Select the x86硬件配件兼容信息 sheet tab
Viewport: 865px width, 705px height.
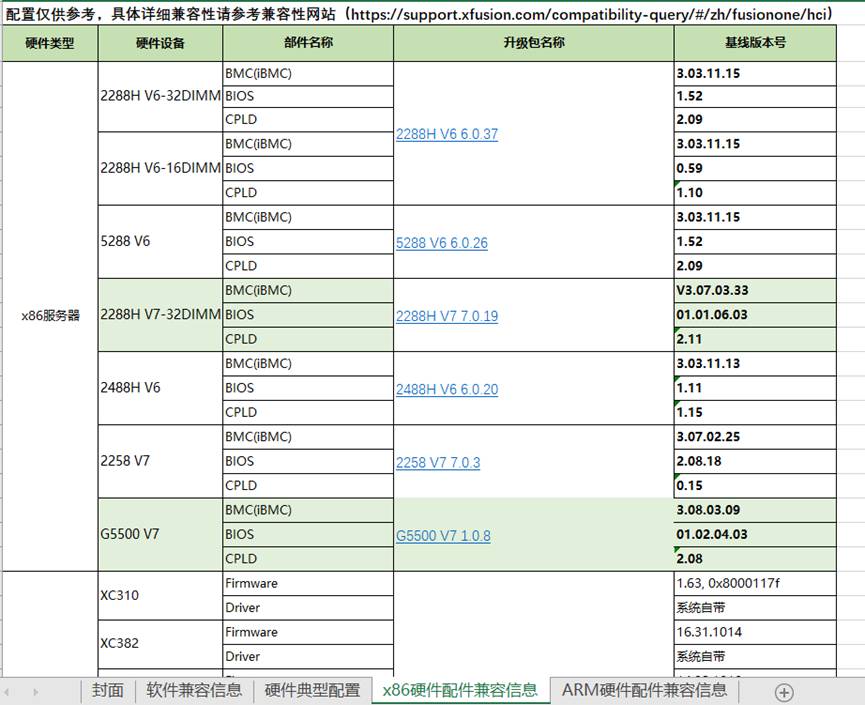(x=460, y=690)
